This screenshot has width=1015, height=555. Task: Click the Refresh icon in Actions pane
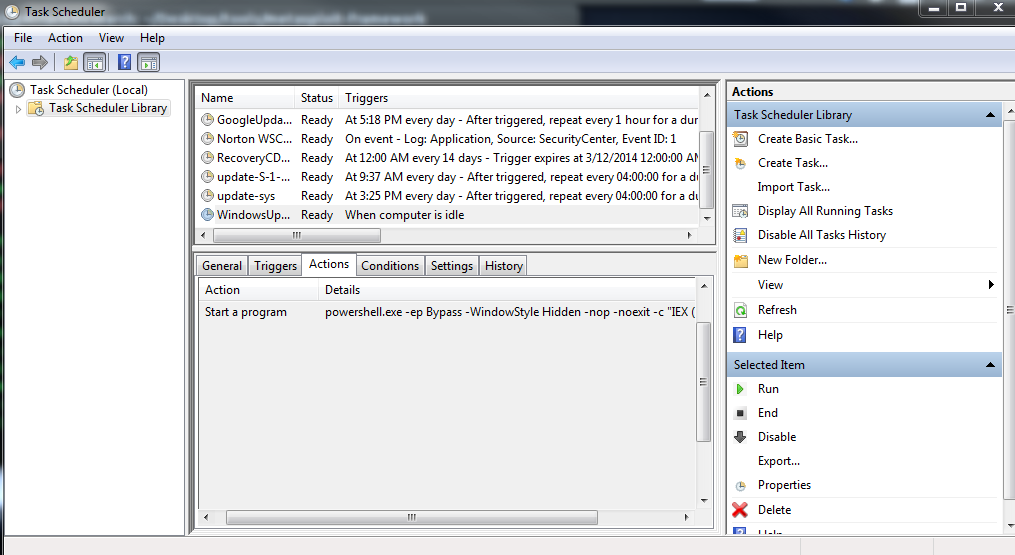[740, 310]
